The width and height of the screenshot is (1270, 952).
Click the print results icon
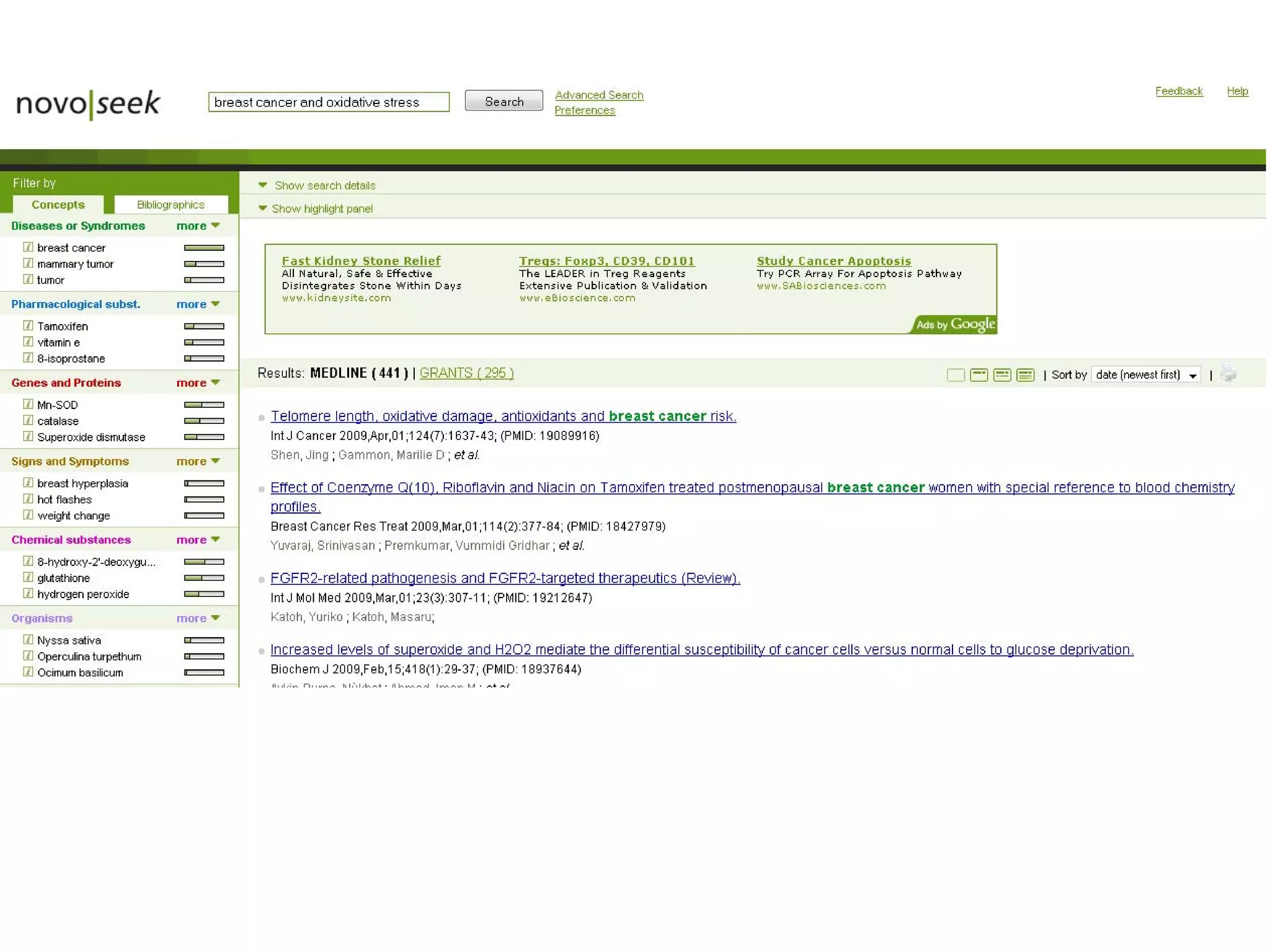pyautogui.click(x=1228, y=374)
